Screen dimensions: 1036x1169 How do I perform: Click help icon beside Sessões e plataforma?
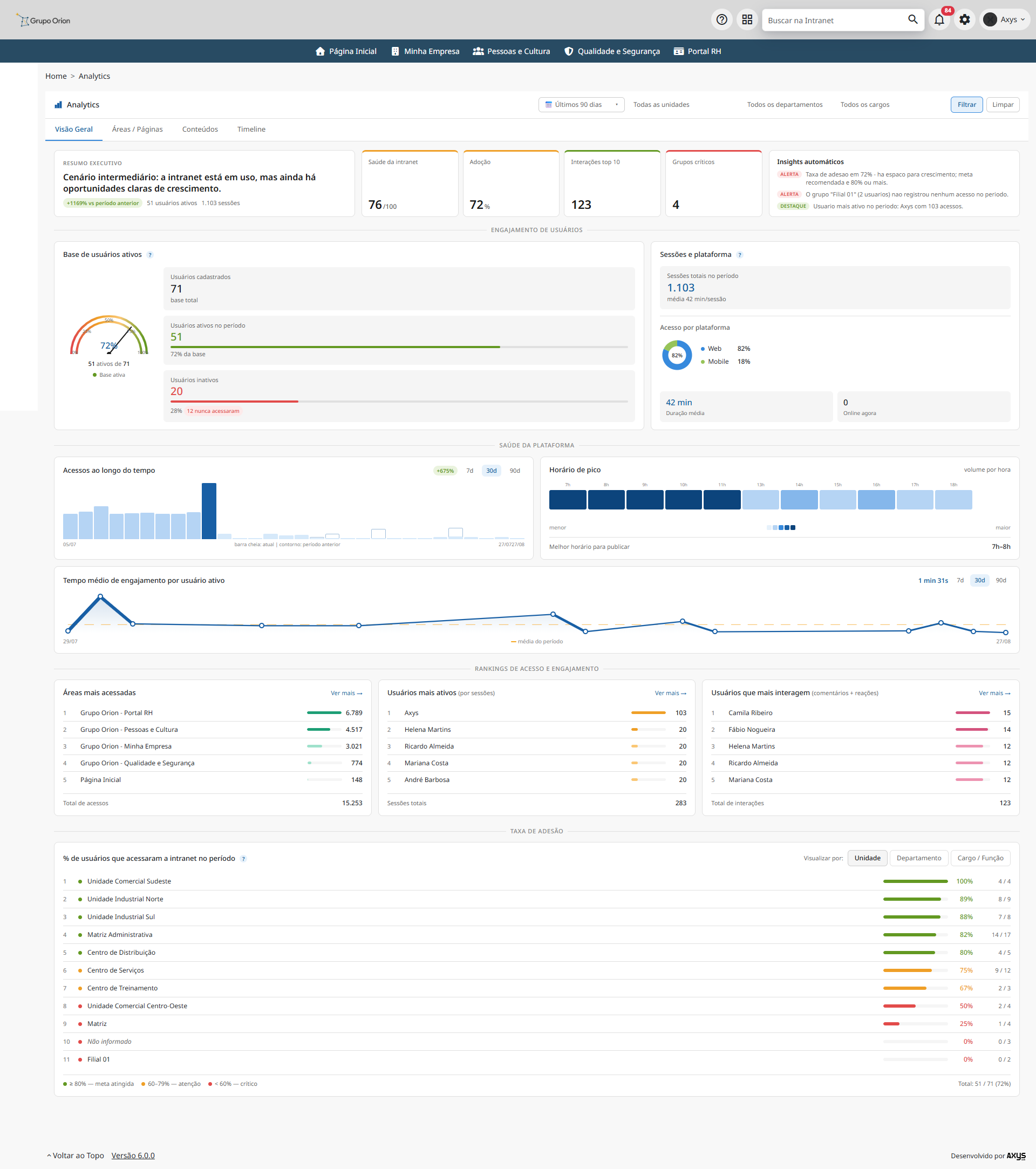739,255
